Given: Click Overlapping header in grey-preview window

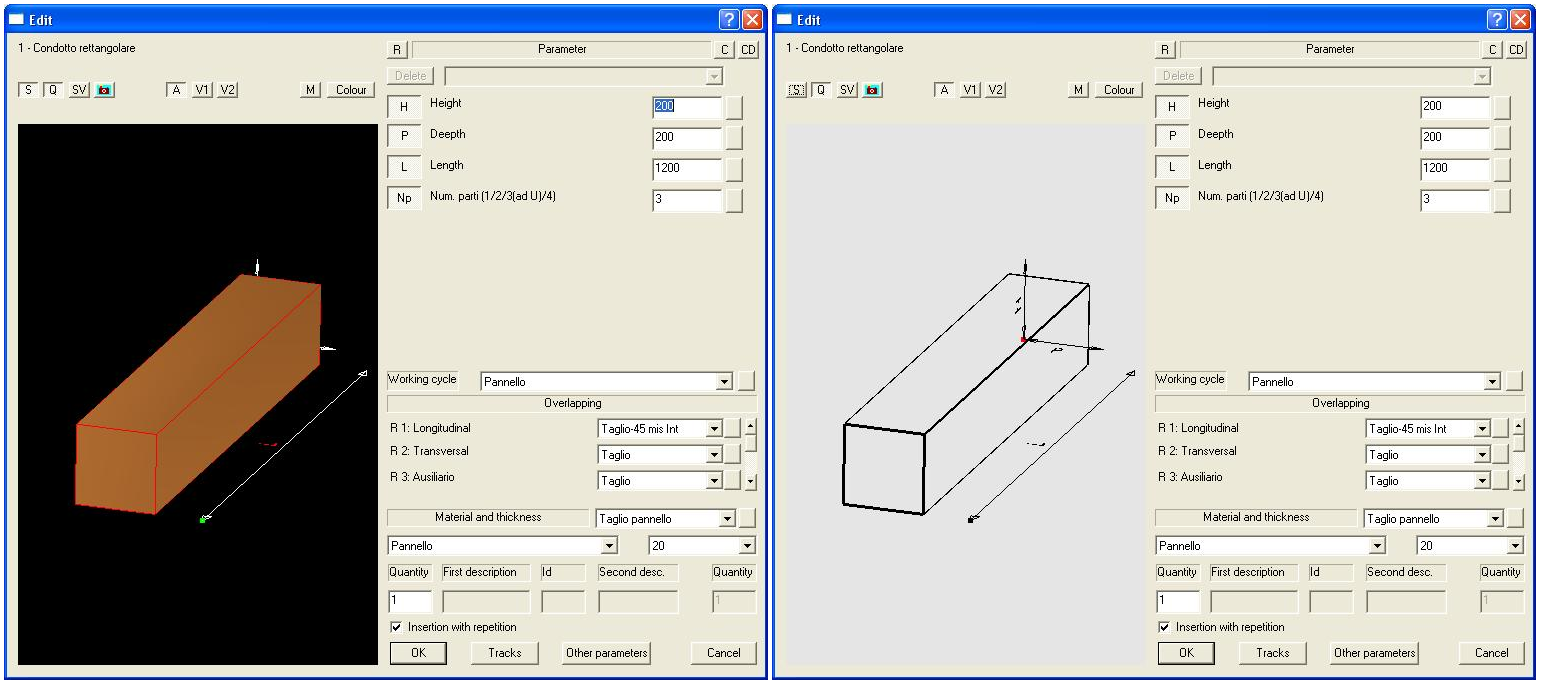Looking at the screenshot, I should (x=1340, y=403).
